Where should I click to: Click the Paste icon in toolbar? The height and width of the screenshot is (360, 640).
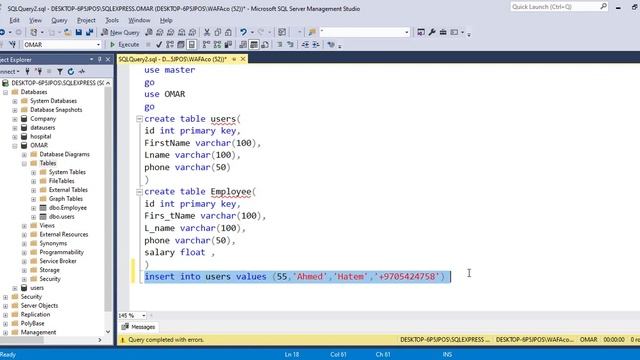pos(228,32)
